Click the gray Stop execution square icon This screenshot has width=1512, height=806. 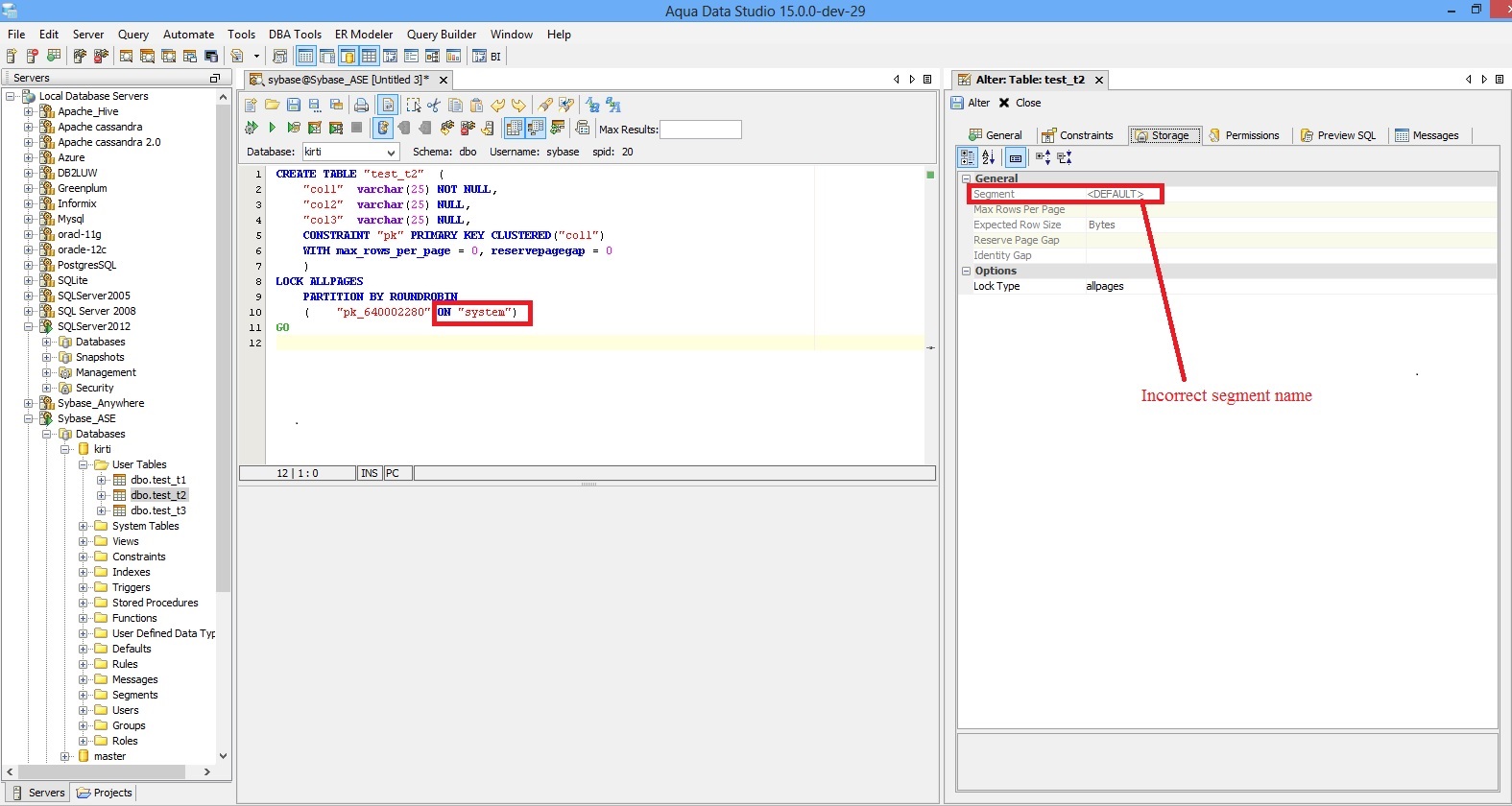point(357,128)
